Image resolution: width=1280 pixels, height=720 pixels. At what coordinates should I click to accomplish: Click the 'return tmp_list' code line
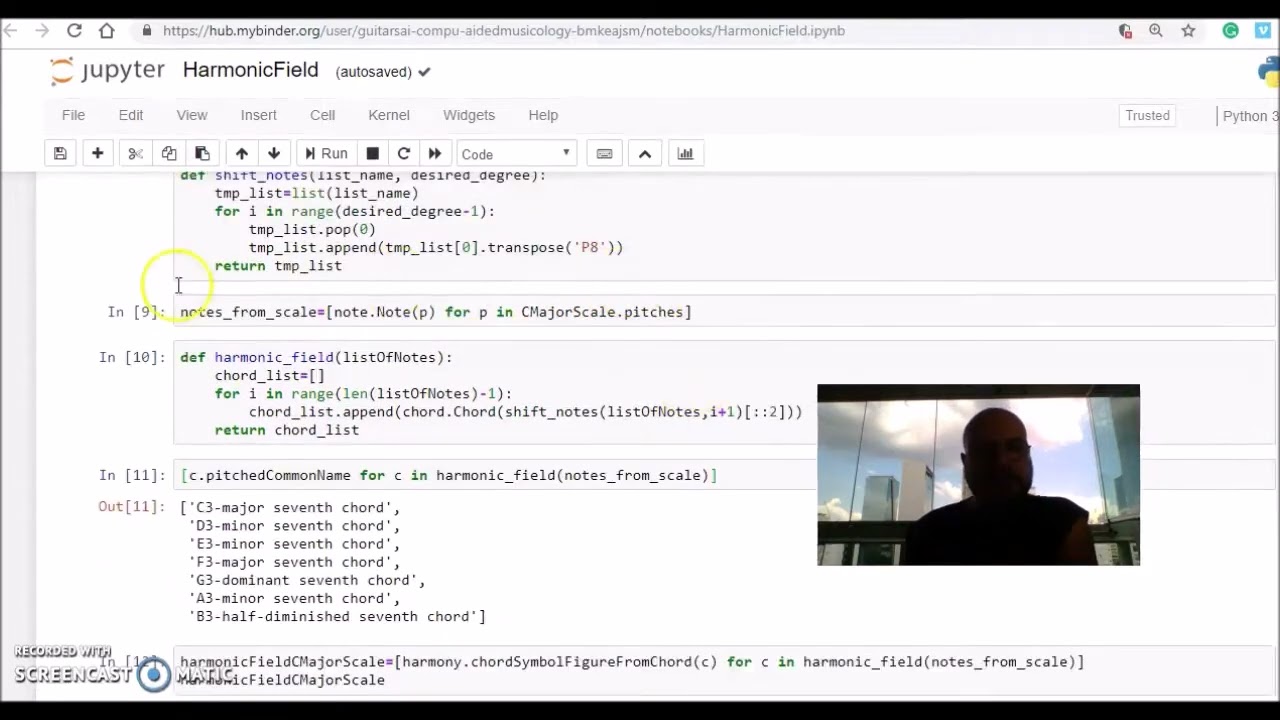pyautogui.click(x=278, y=266)
